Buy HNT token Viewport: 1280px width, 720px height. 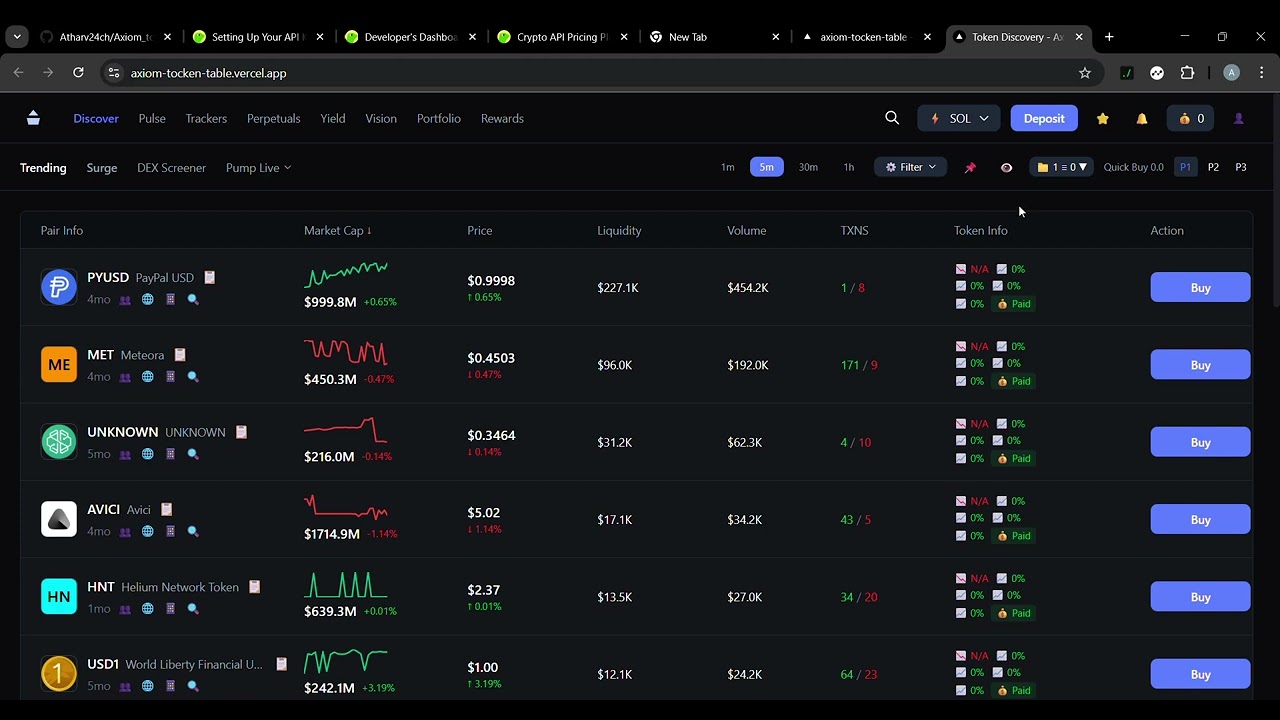tap(1200, 597)
